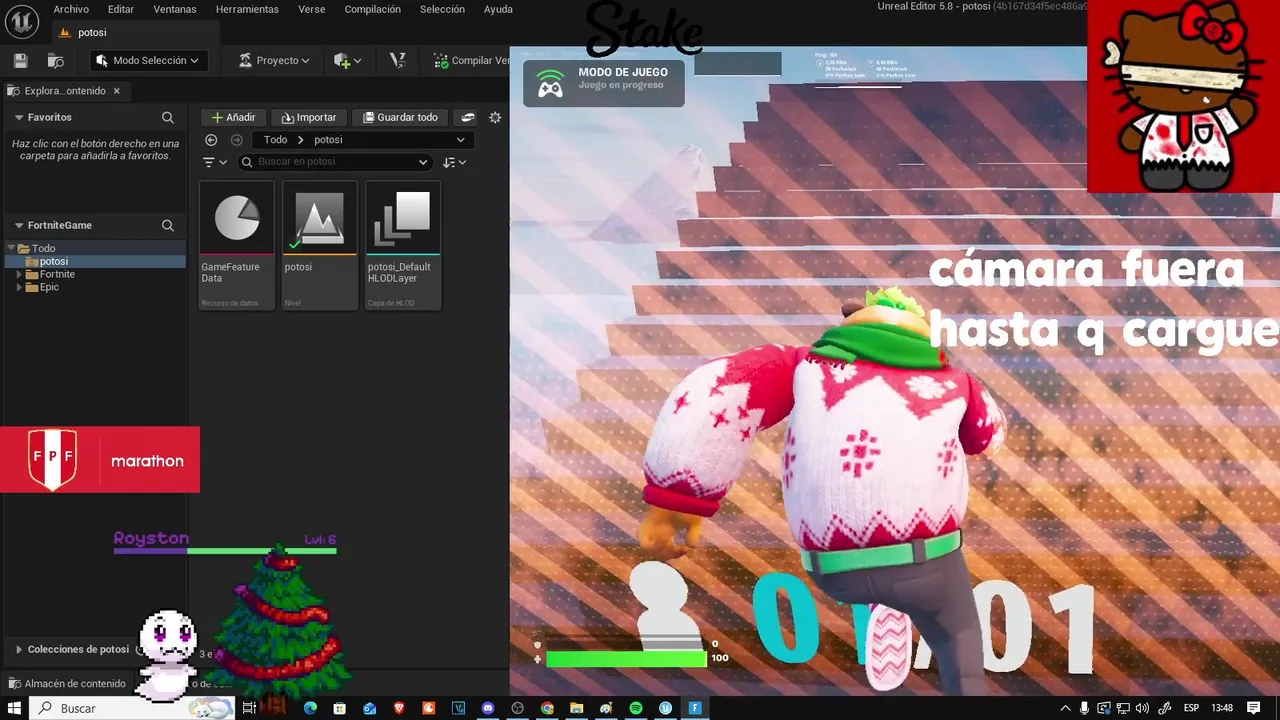This screenshot has width=1280, height=720.
Task: Click the FortniteGame search magnifier icon
Action: pyautogui.click(x=168, y=226)
